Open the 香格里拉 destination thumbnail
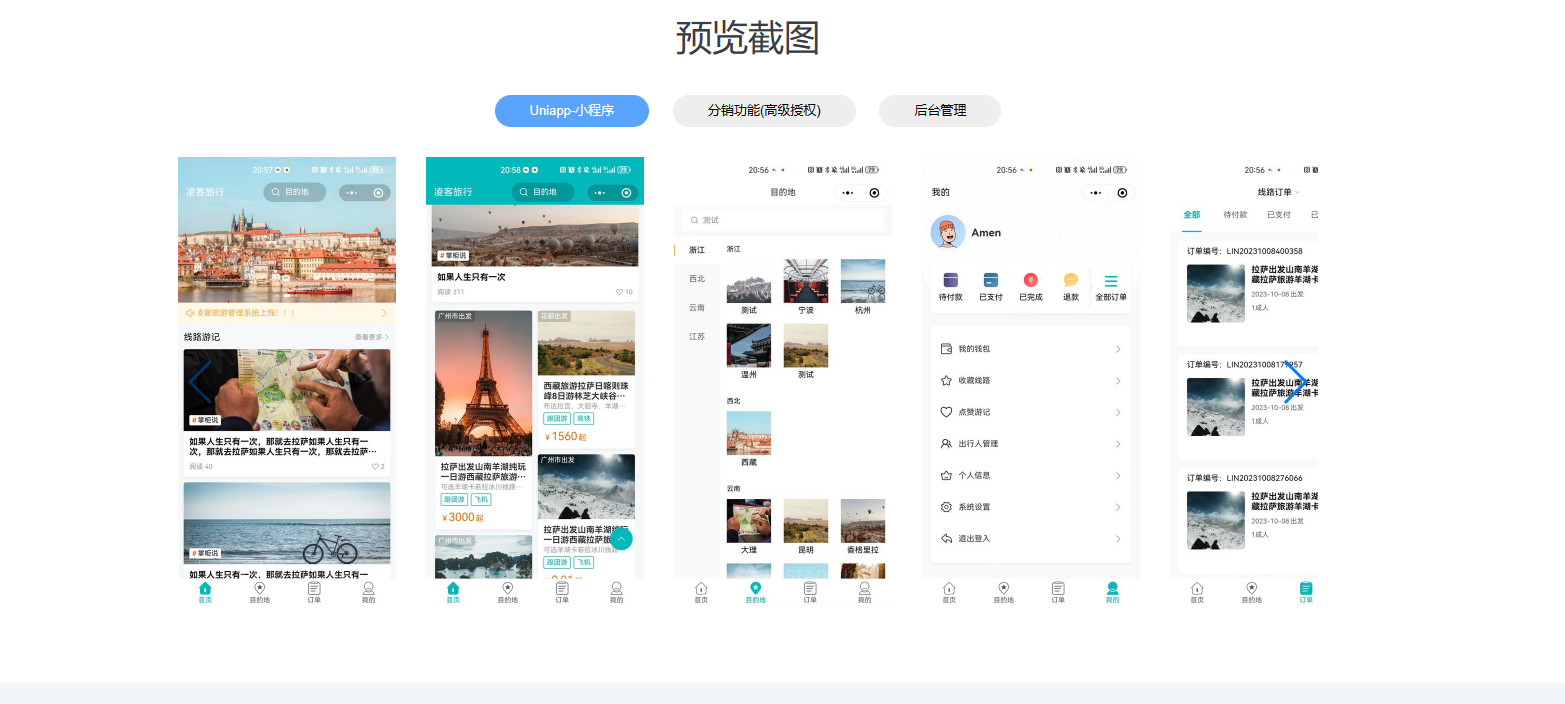The width and height of the screenshot is (1565, 704). 863,521
